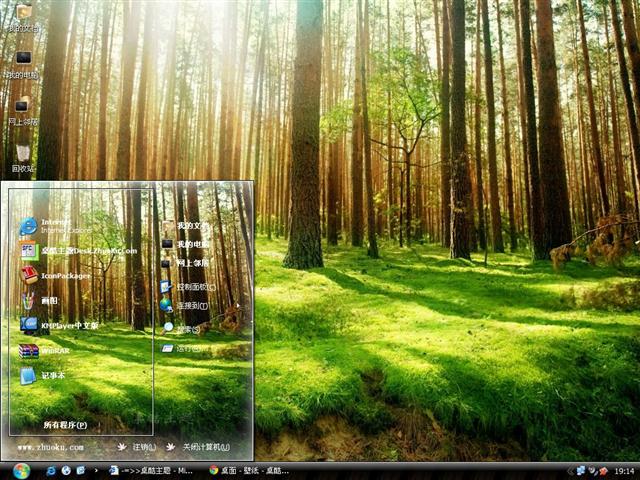Expand the quick launch overflow chevron
Image resolution: width=640 pixels, height=480 pixels.
click(96, 471)
